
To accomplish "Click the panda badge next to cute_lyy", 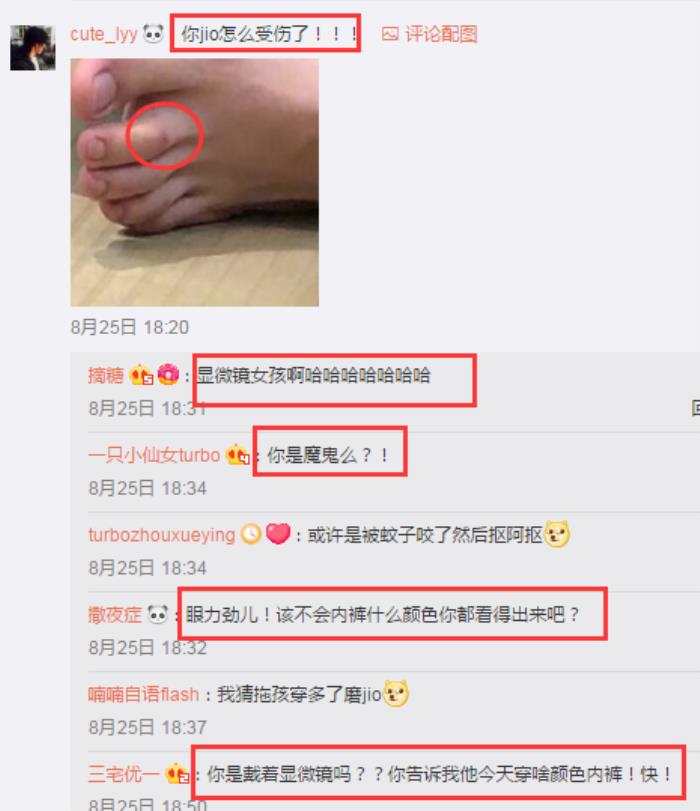I will [153, 34].
